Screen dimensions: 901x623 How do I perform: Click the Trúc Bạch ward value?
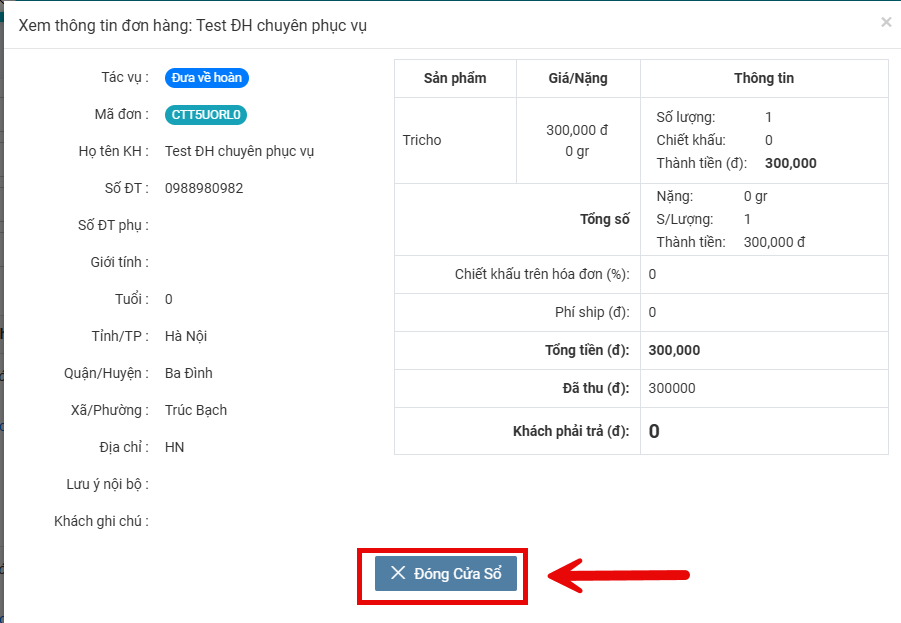coord(196,410)
